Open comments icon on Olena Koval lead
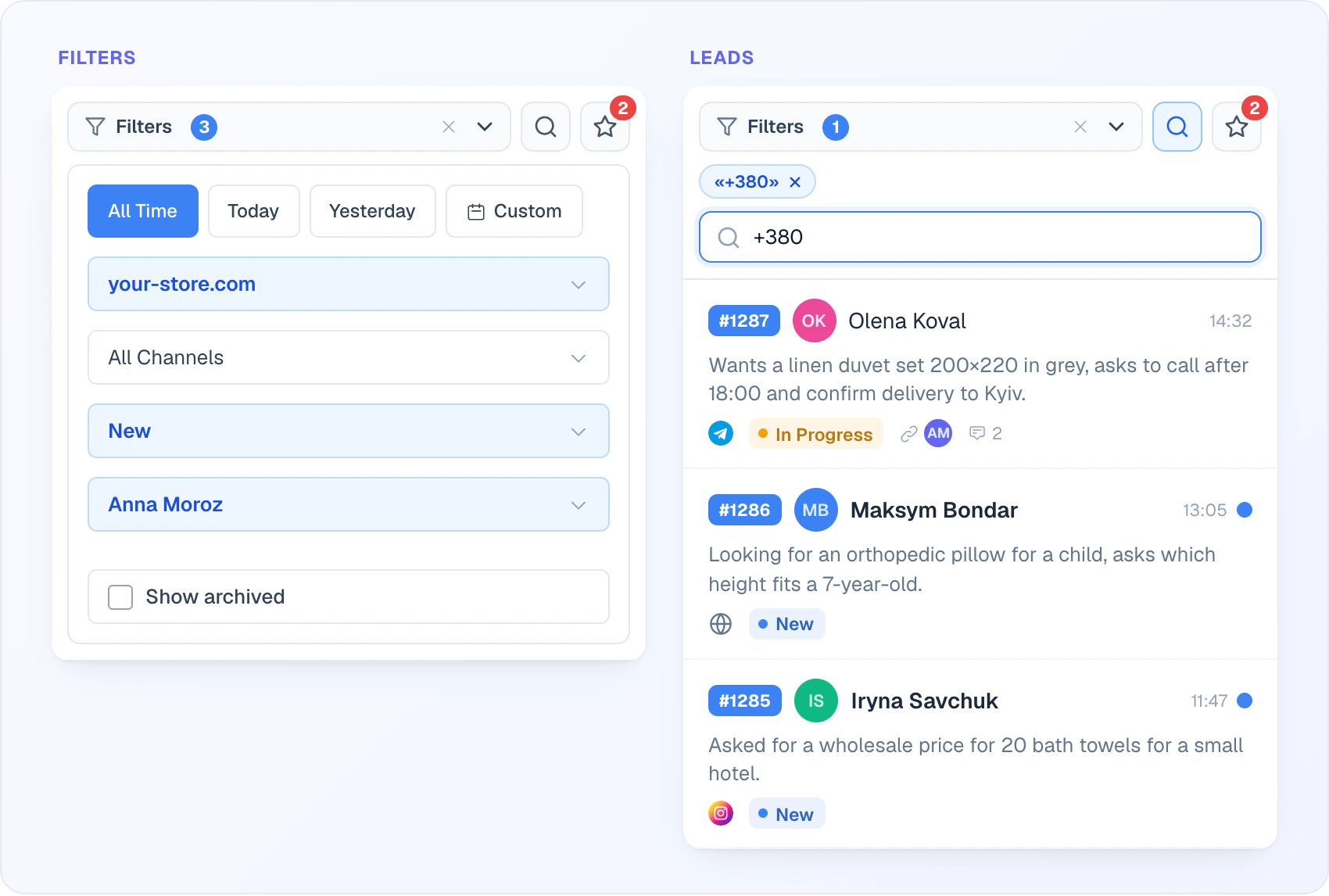The image size is (1329, 896). 977,433
